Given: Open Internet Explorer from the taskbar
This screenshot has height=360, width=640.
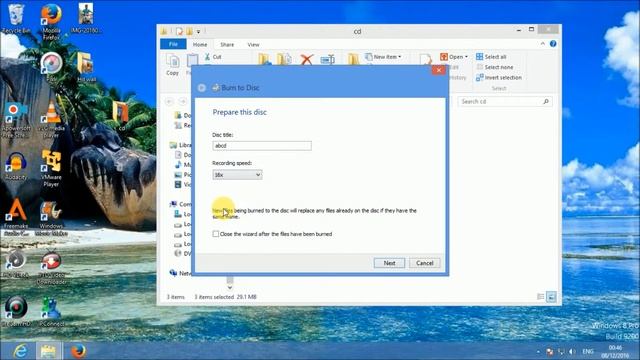Looking at the screenshot, I should pos(20,351).
